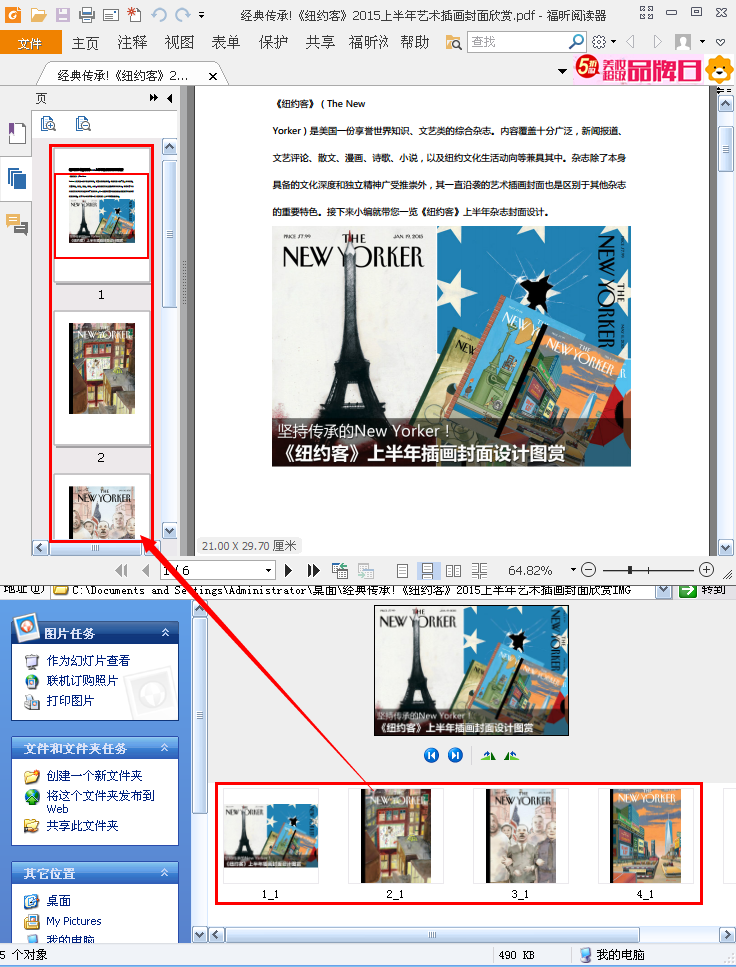
Task: Open the Explorer address bar dropdown
Action: point(664,591)
